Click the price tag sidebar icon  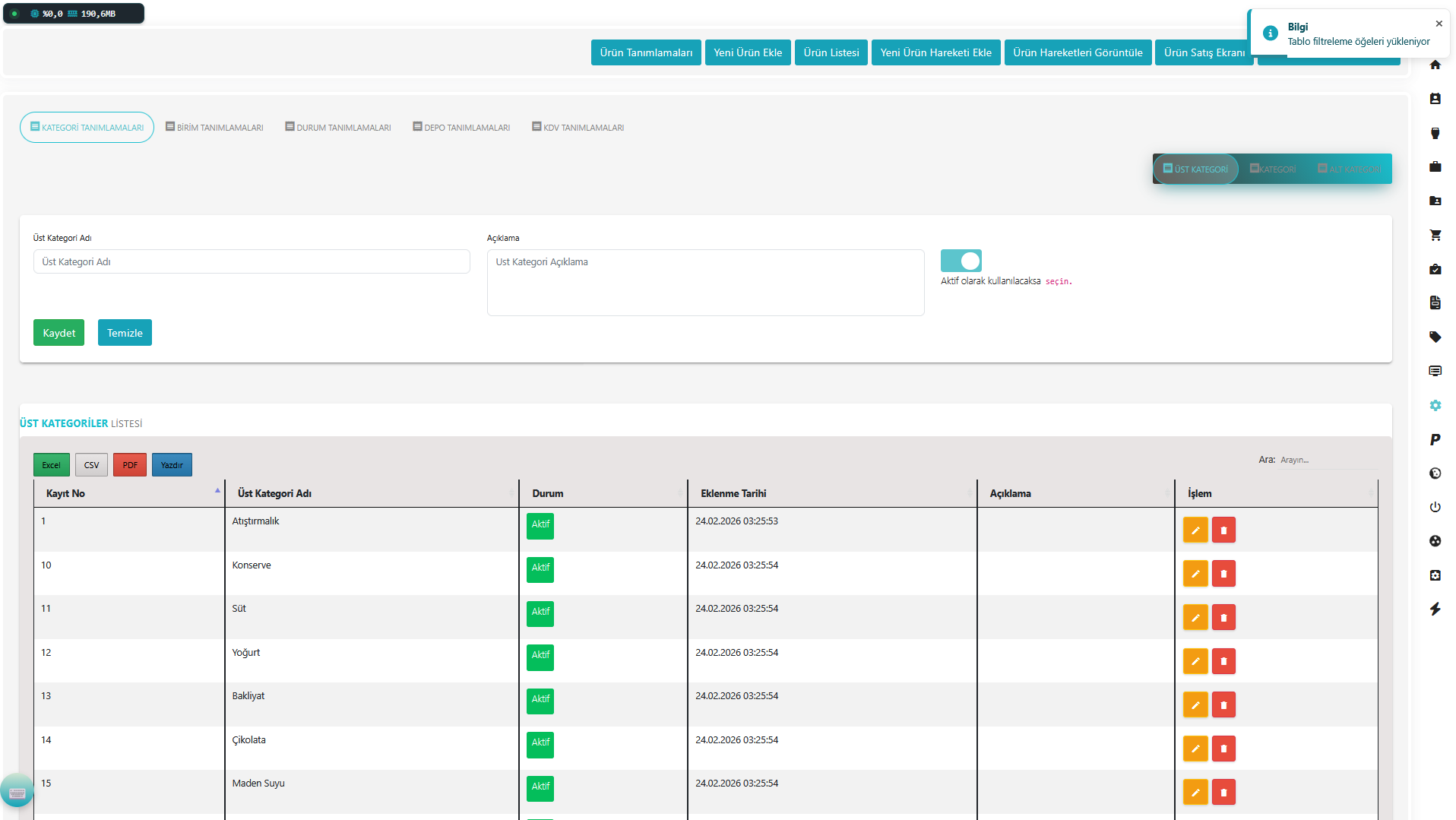click(1435, 337)
